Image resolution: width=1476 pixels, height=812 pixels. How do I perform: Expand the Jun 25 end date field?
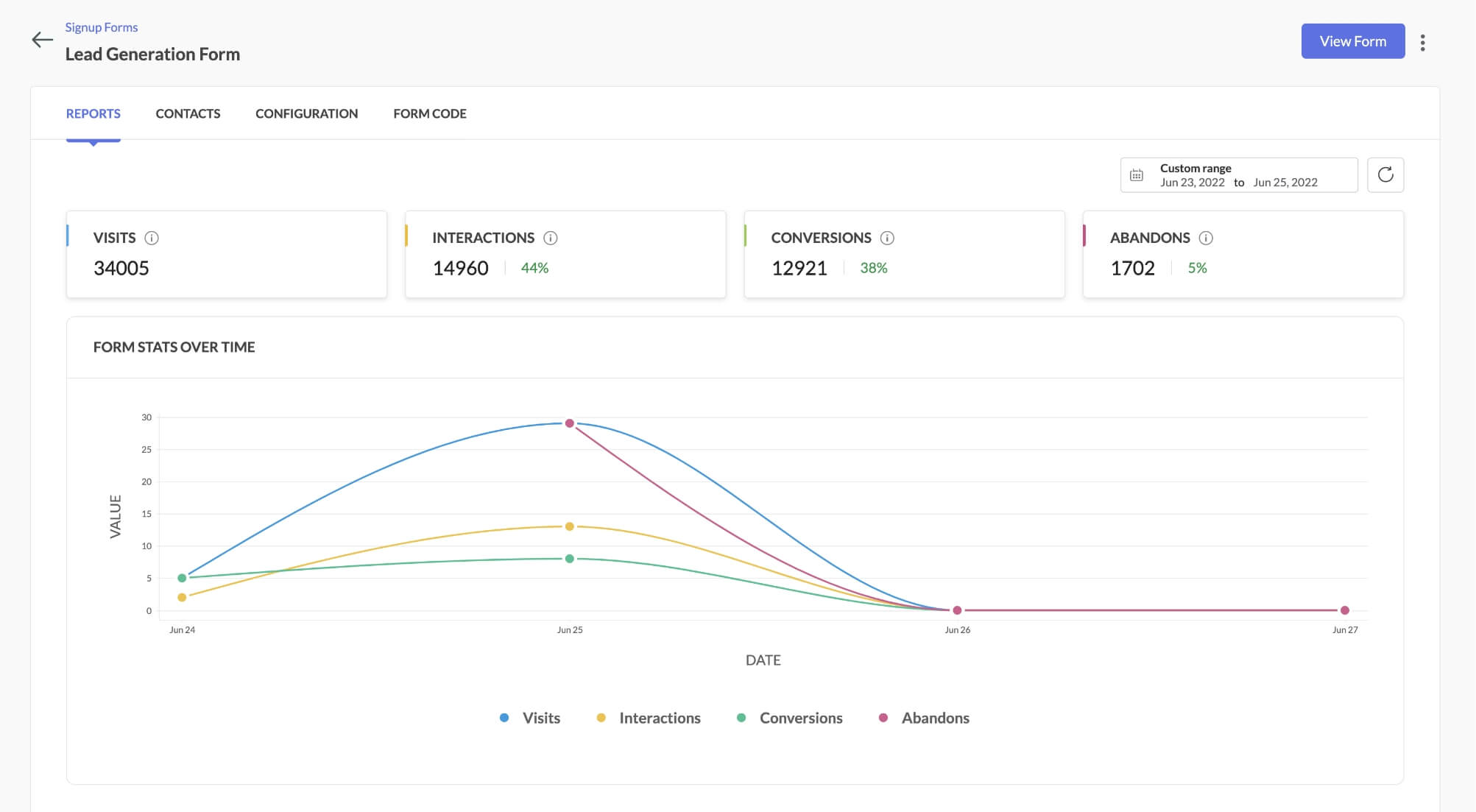point(1285,182)
